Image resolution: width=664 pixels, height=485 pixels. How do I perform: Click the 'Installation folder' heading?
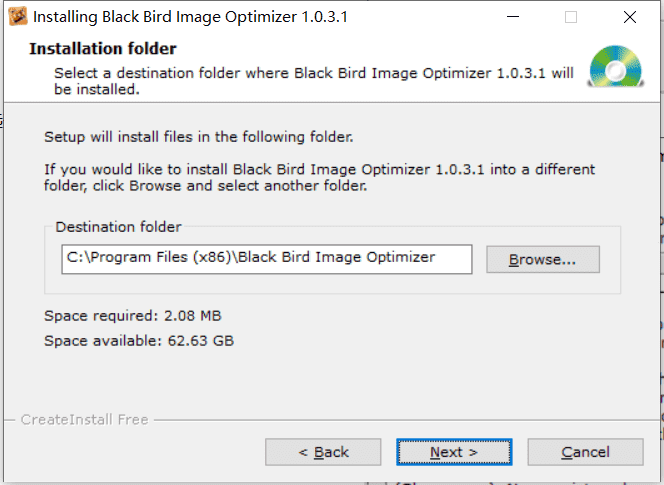pos(102,49)
